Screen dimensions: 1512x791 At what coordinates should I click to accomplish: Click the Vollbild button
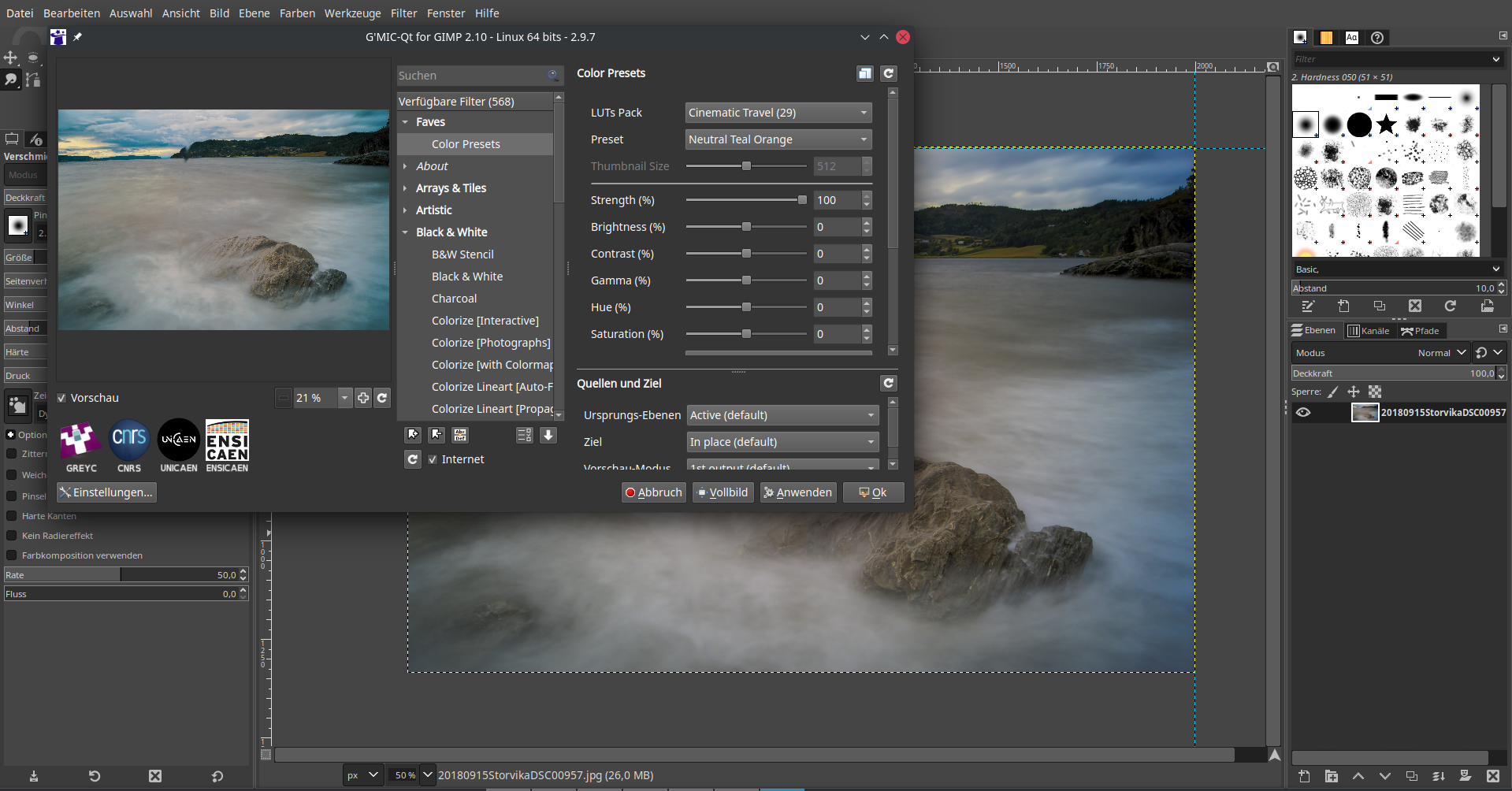[723, 492]
